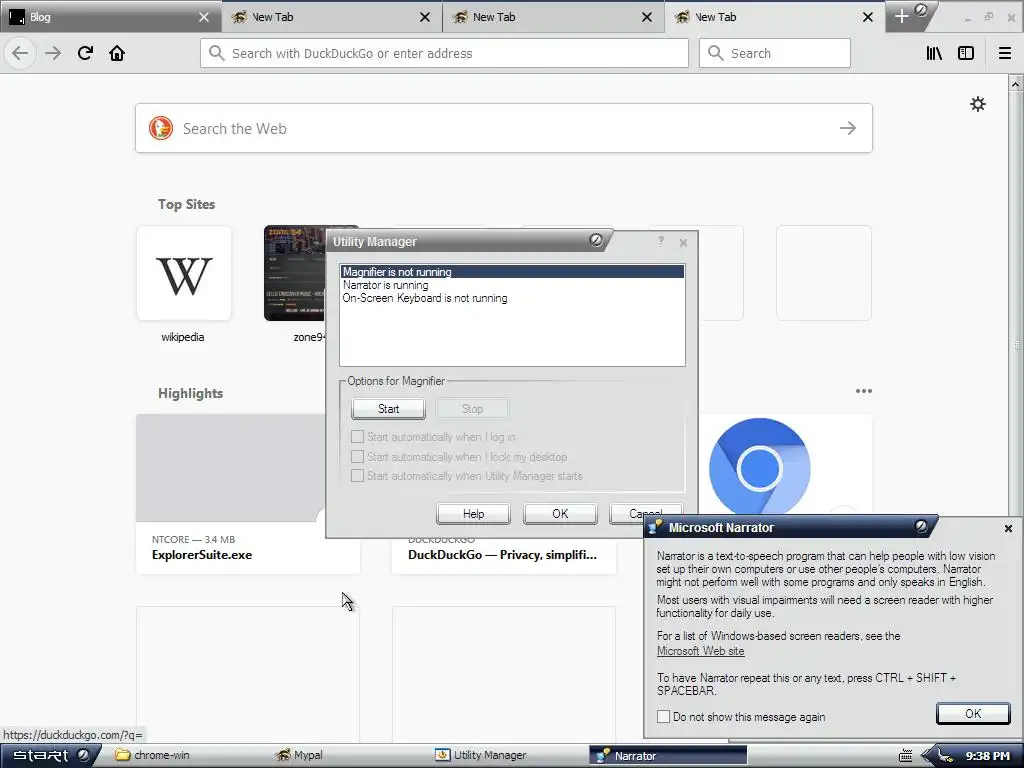Check Do not show this message again
This screenshot has width=1024, height=768.
point(664,716)
